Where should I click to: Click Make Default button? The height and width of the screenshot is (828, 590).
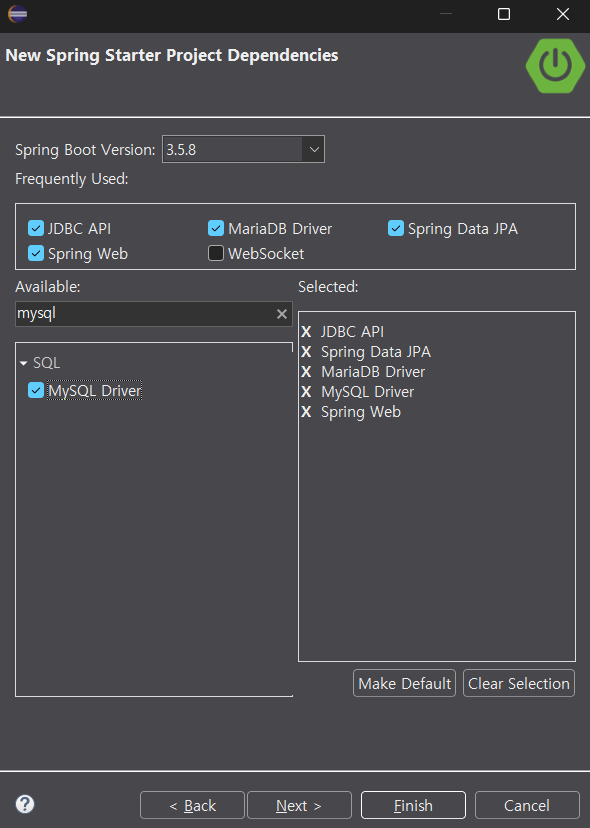pyautogui.click(x=404, y=683)
